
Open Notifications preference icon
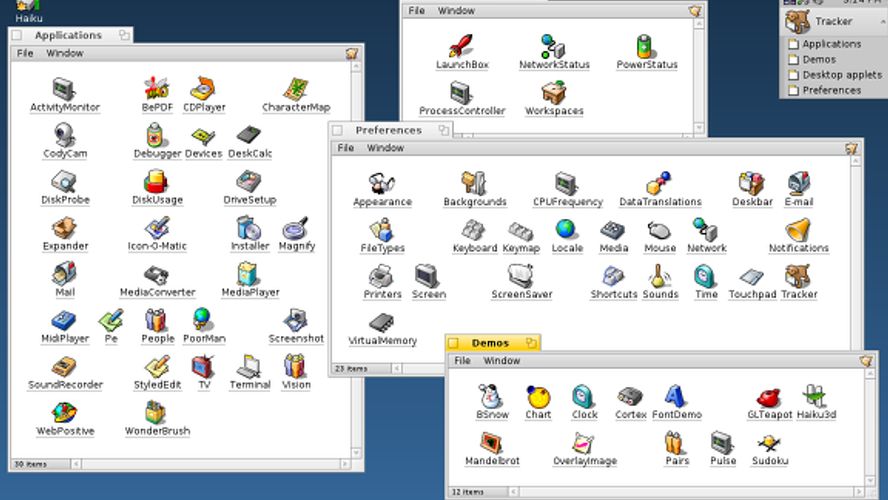click(798, 229)
